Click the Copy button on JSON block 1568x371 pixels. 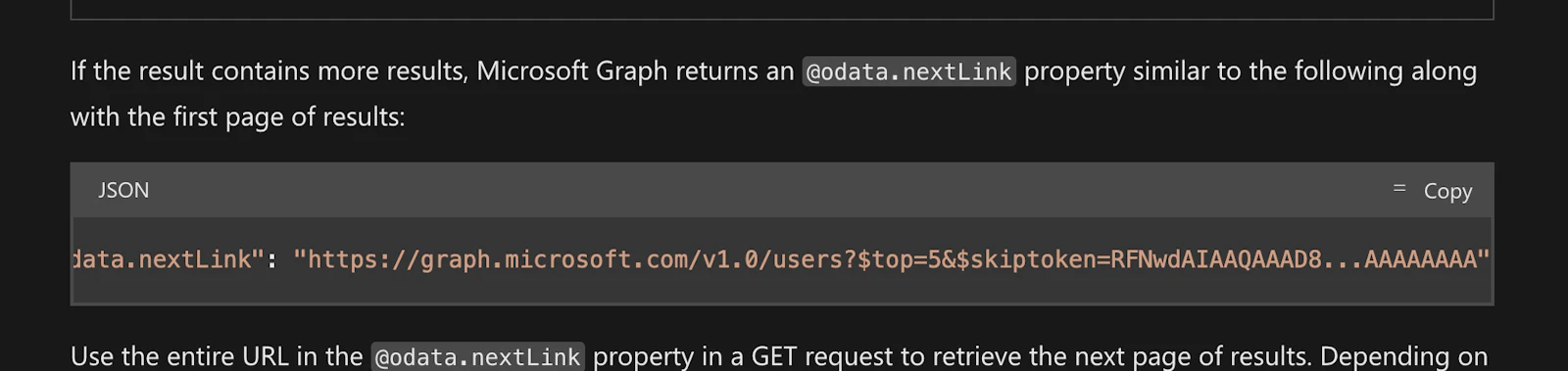pyautogui.click(x=1433, y=190)
